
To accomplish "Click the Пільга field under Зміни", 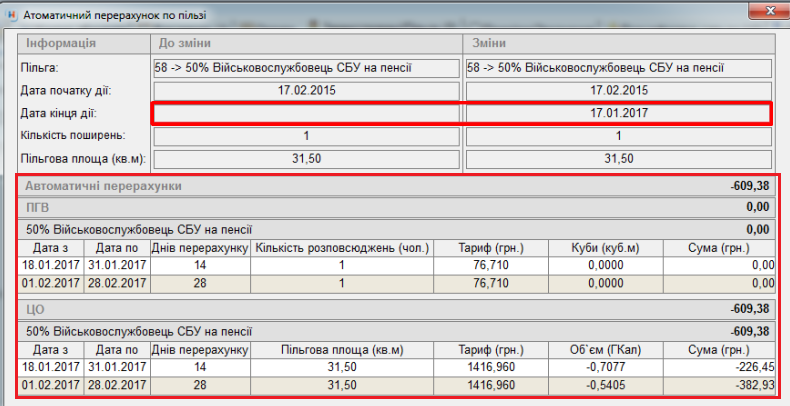I will (x=619, y=68).
